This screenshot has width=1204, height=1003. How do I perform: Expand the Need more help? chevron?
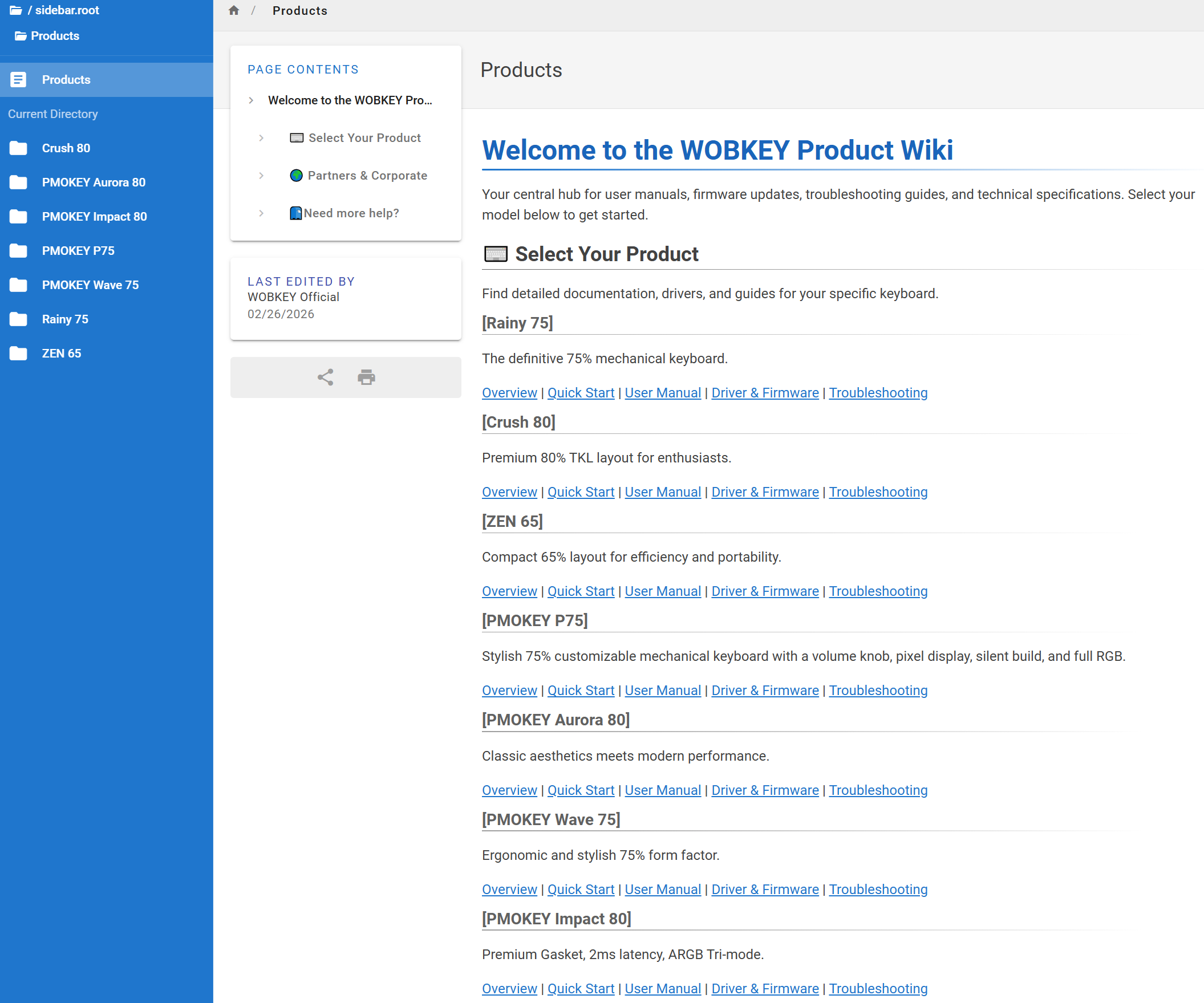[261, 213]
